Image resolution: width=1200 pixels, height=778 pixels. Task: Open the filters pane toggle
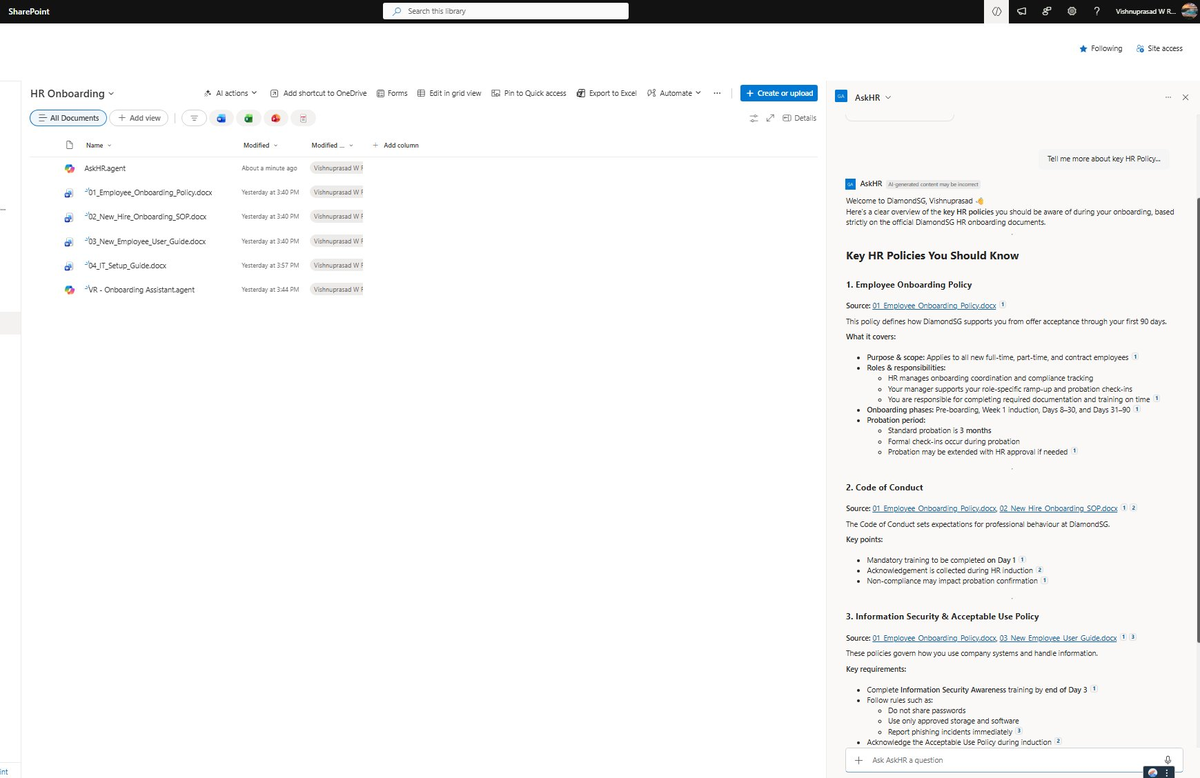[x=194, y=118]
